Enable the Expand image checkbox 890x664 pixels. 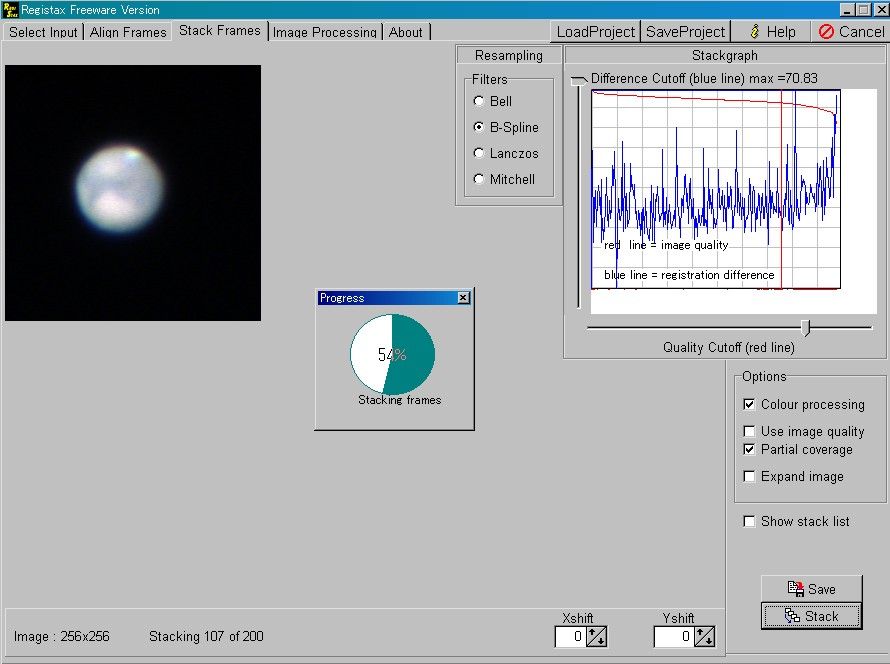click(749, 477)
